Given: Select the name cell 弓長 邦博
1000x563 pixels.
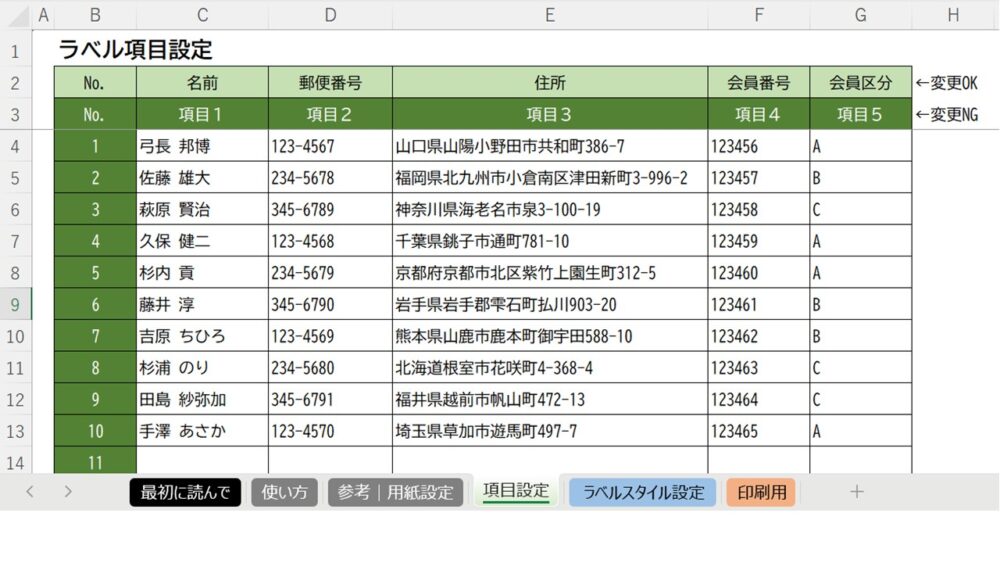Looking at the screenshot, I should 202,146.
